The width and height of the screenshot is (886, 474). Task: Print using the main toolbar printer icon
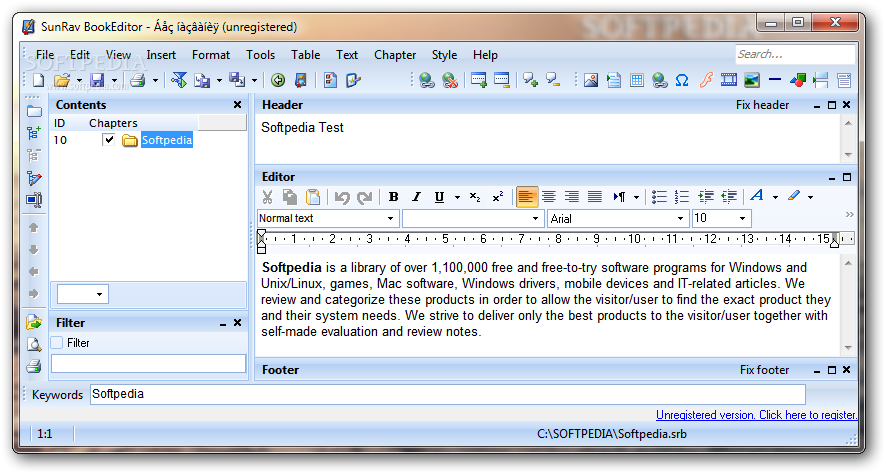(x=137, y=81)
